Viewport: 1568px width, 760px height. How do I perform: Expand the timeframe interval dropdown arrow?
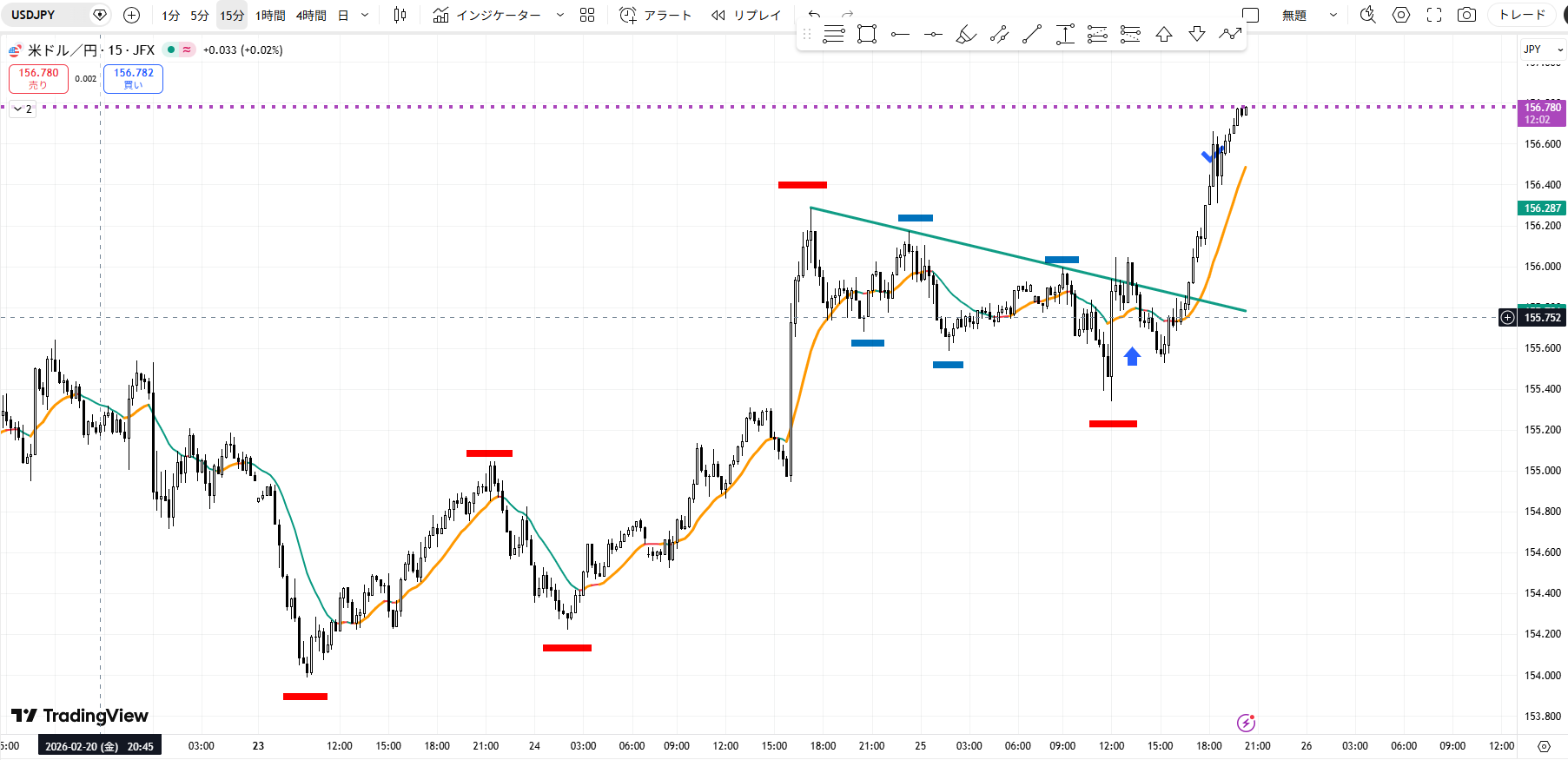(x=365, y=15)
